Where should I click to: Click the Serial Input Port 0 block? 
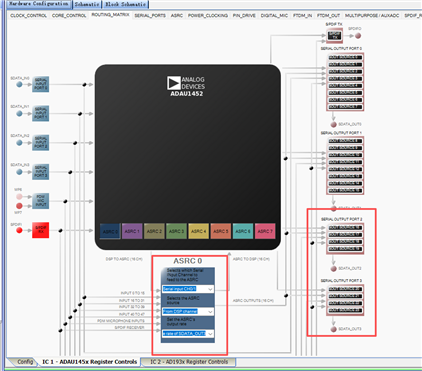41,84
